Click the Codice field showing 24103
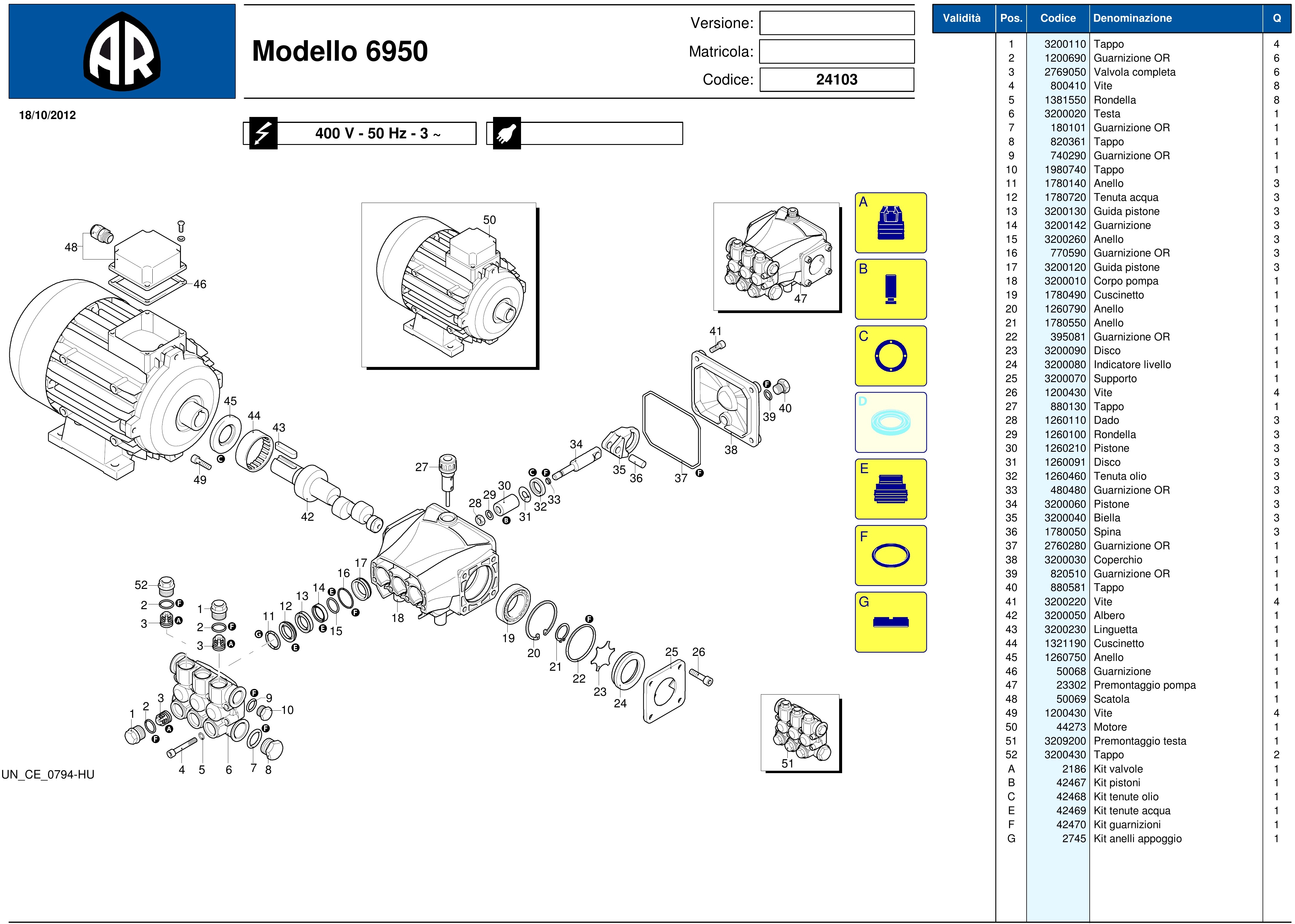The image size is (1295, 924). (x=836, y=80)
